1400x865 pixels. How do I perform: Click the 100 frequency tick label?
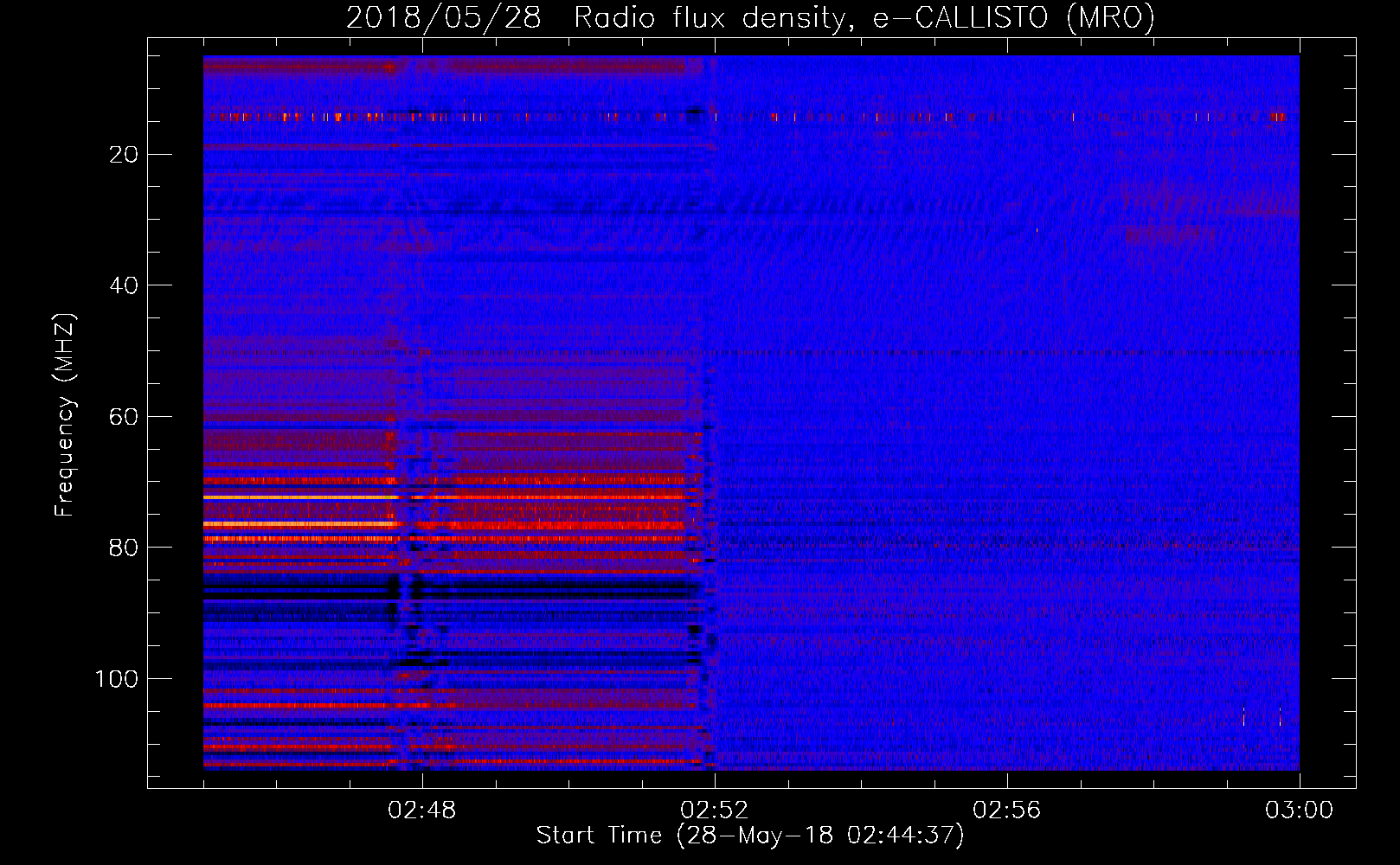point(117,679)
